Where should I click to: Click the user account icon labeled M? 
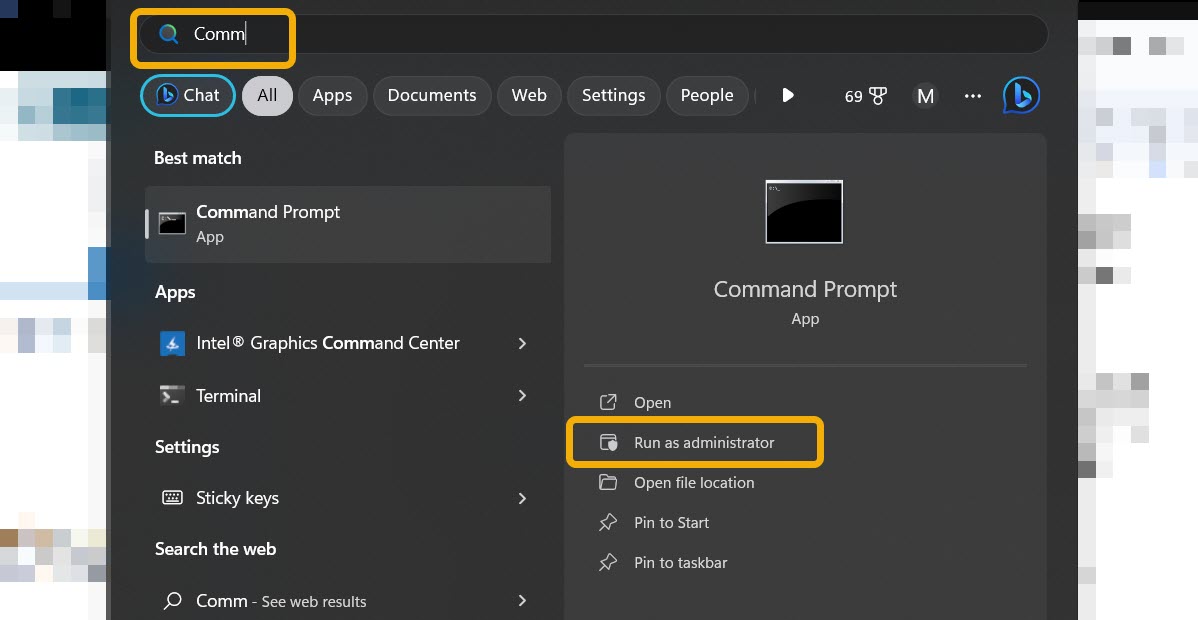pos(925,95)
